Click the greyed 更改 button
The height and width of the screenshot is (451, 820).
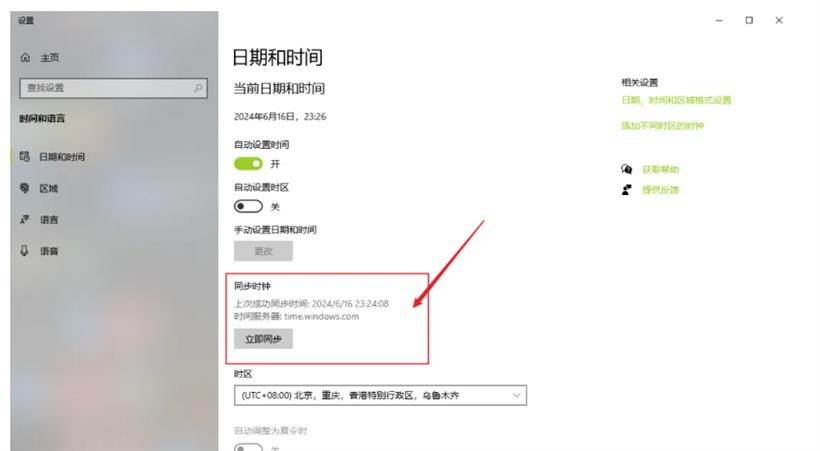[x=263, y=251]
